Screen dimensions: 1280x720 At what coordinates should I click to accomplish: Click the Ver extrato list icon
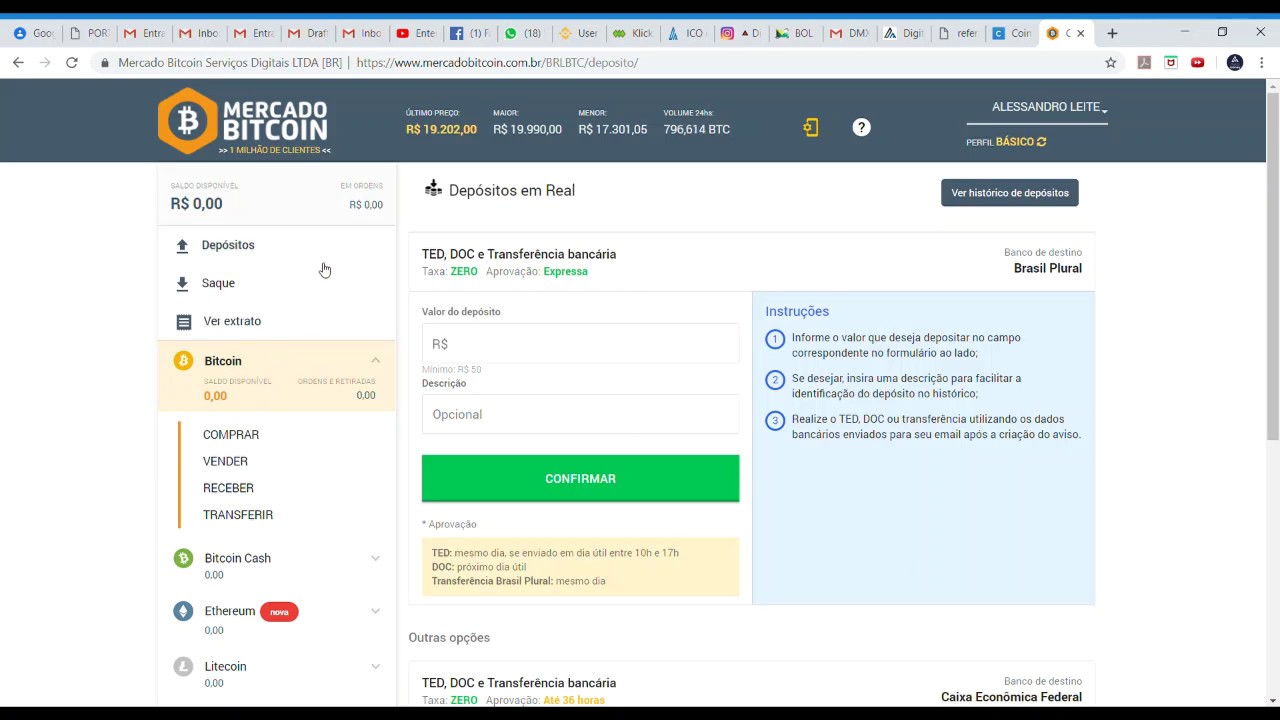click(183, 321)
